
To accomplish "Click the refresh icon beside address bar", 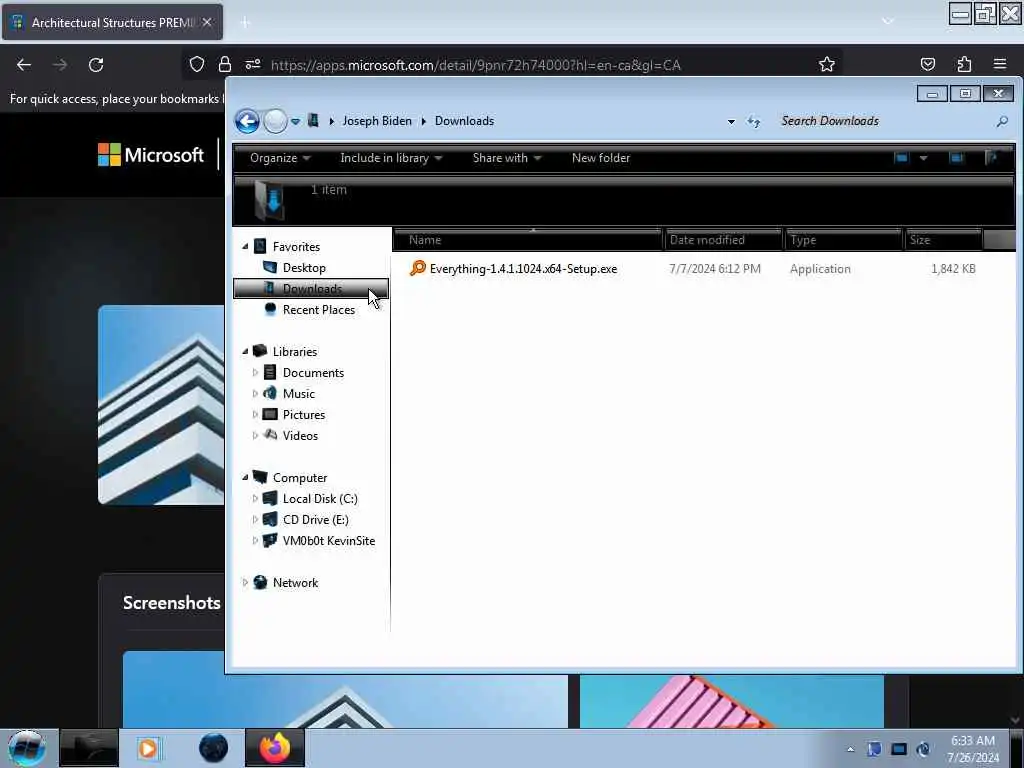I will point(754,121).
